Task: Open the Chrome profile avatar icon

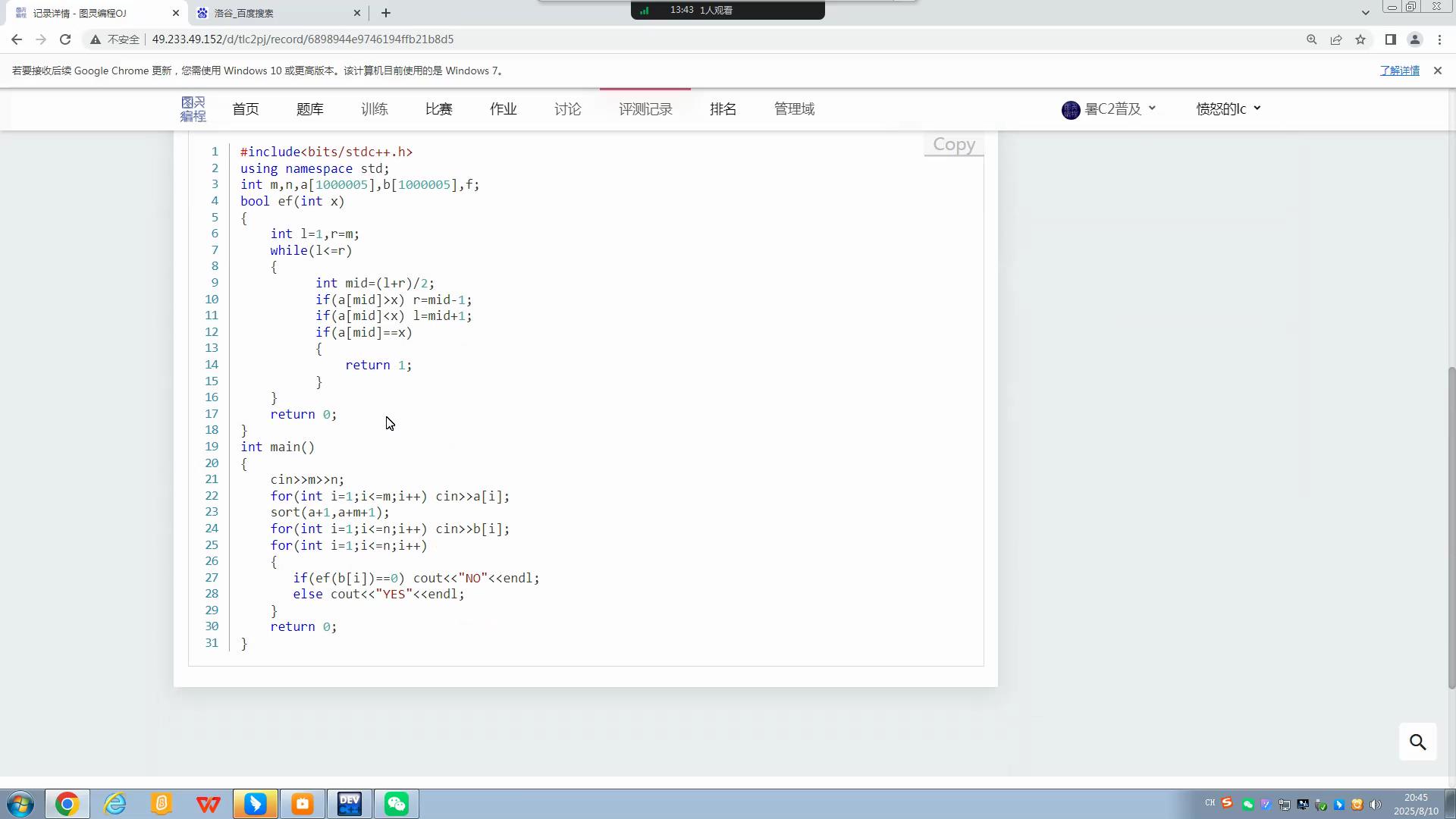Action: pyautogui.click(x=1414, y=39)
